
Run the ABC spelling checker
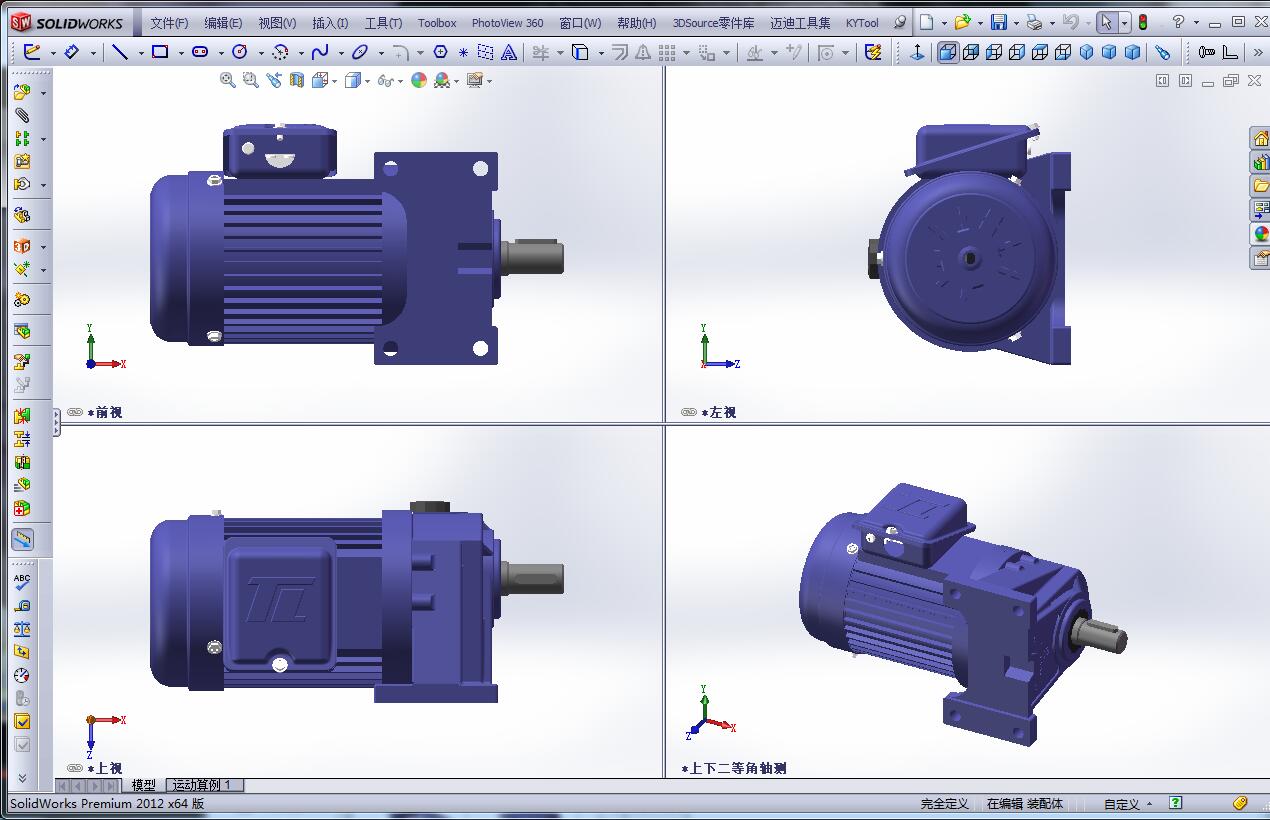(x=22, y=580)
